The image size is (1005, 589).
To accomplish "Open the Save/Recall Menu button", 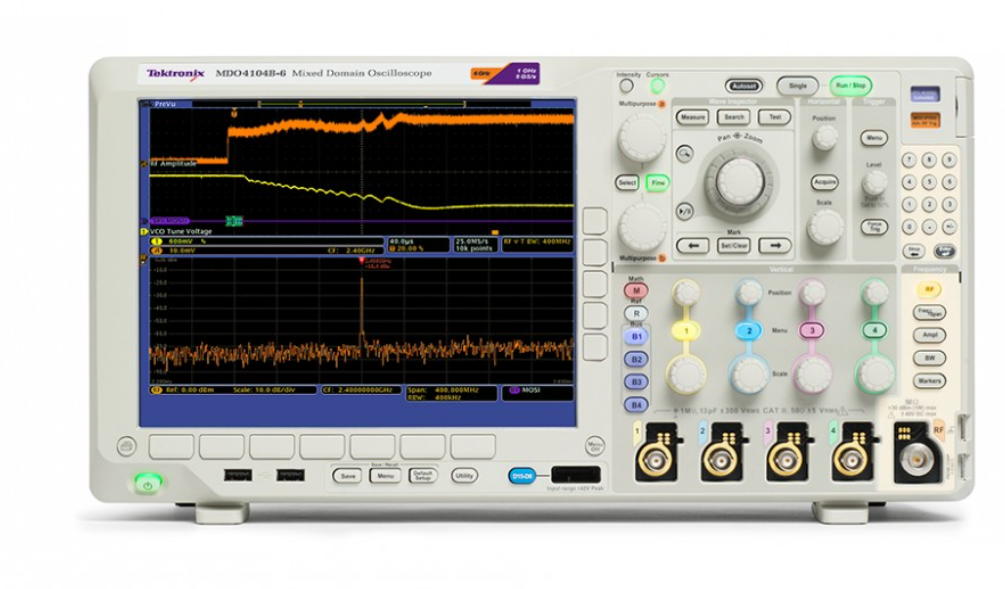I will click(385, 476).
